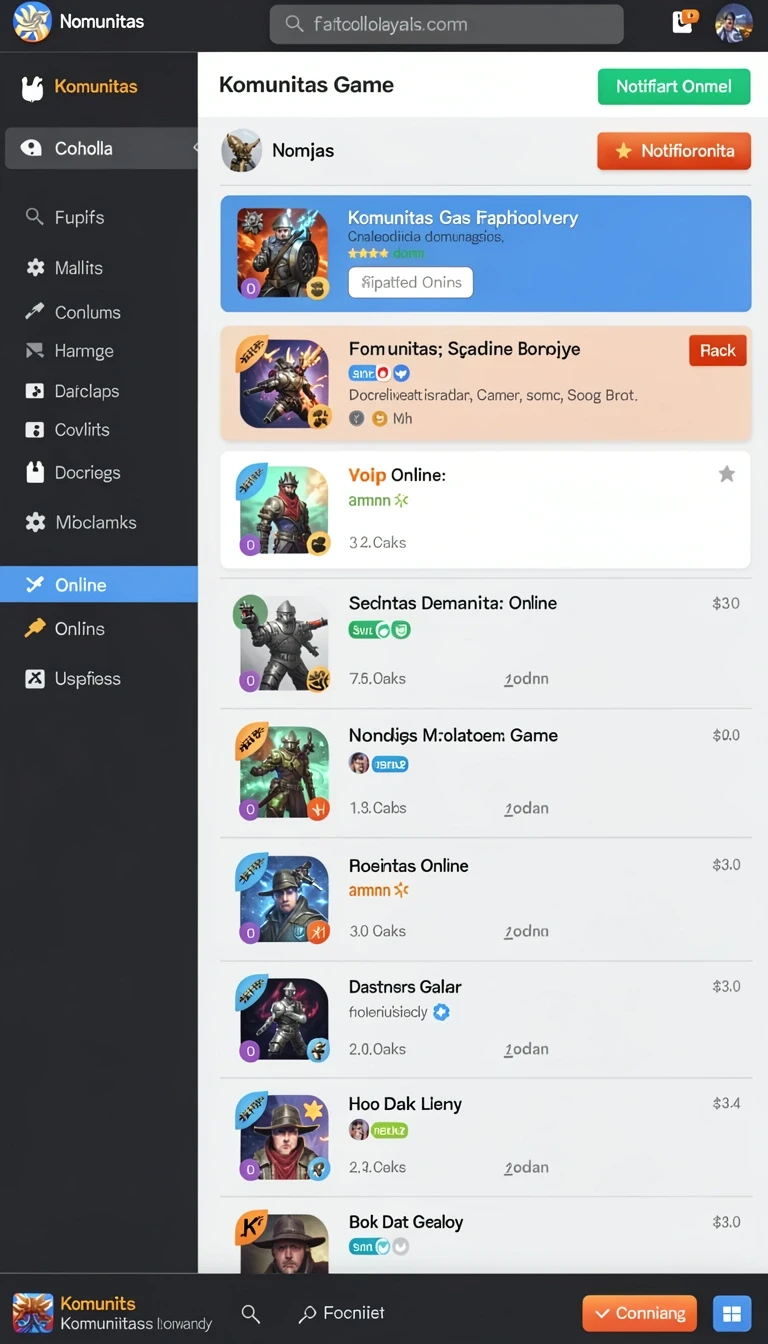Image resolution: width=768 pixels, height=1344 pixels.
Task: Click the Roeintas Online game thumbnail
Action: [x=282, y=899]
